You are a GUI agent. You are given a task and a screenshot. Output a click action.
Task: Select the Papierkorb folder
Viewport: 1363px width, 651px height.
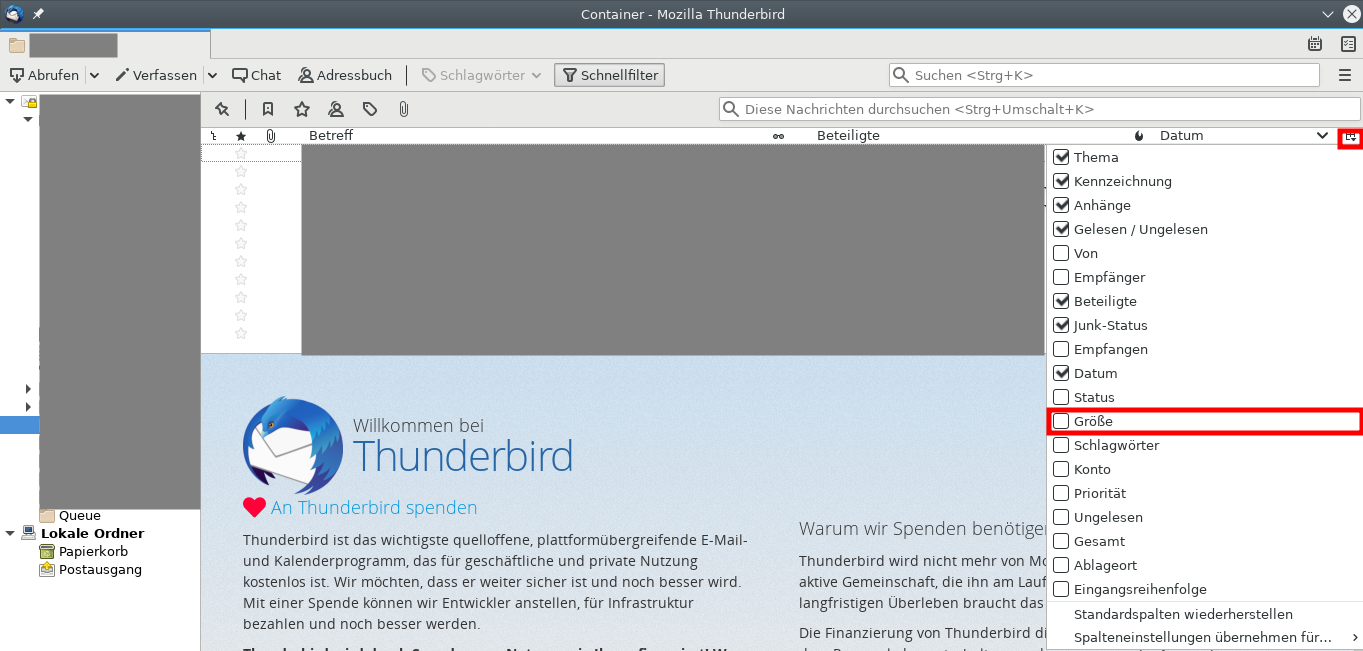[93, 552]
